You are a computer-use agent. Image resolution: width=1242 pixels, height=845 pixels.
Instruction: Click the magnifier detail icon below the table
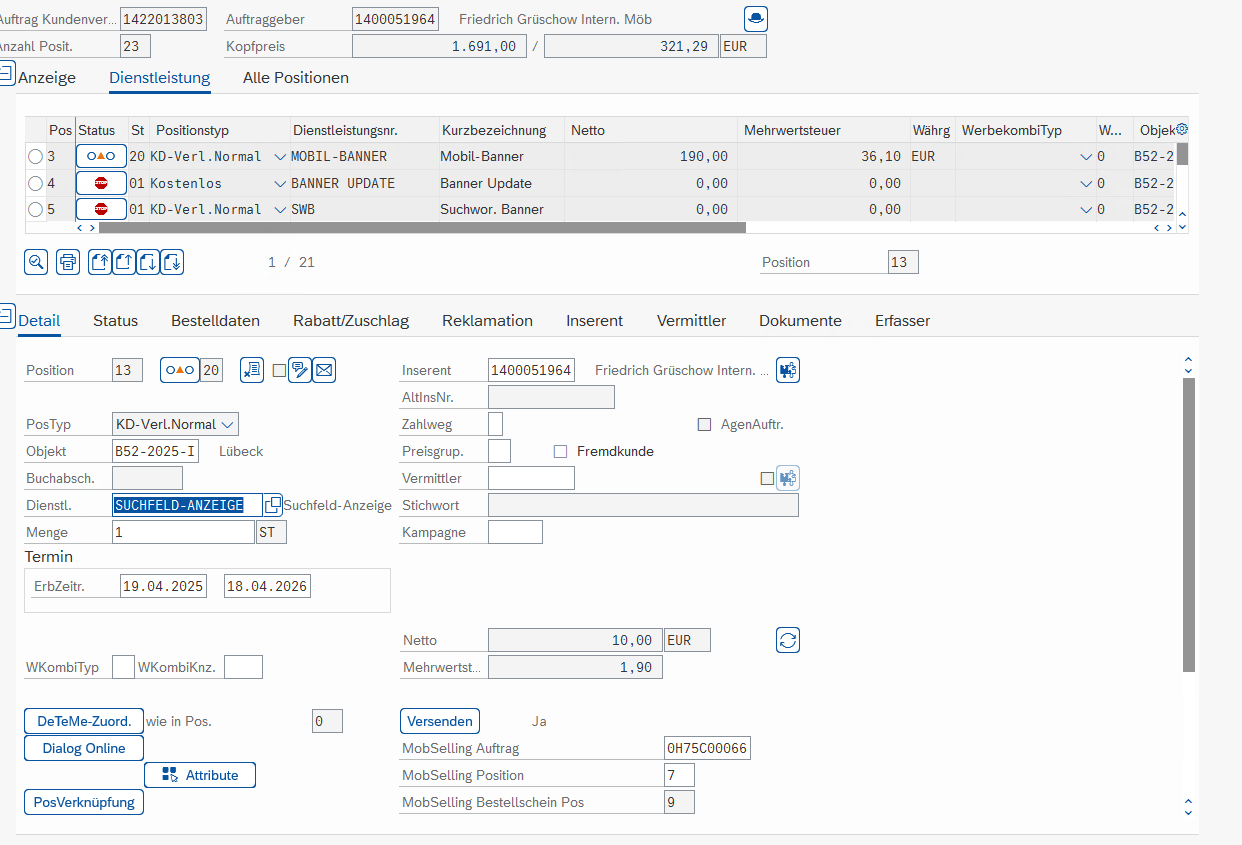pos(36,262)
